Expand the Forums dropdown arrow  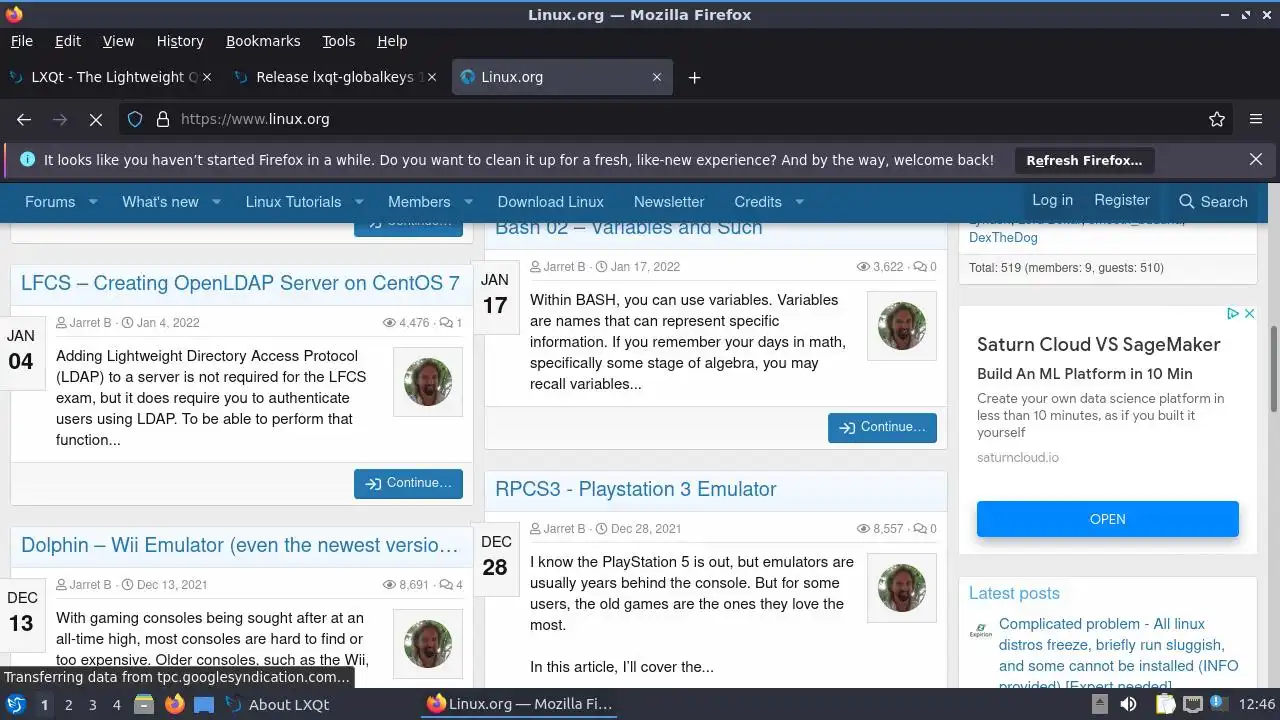click(93, 202)
